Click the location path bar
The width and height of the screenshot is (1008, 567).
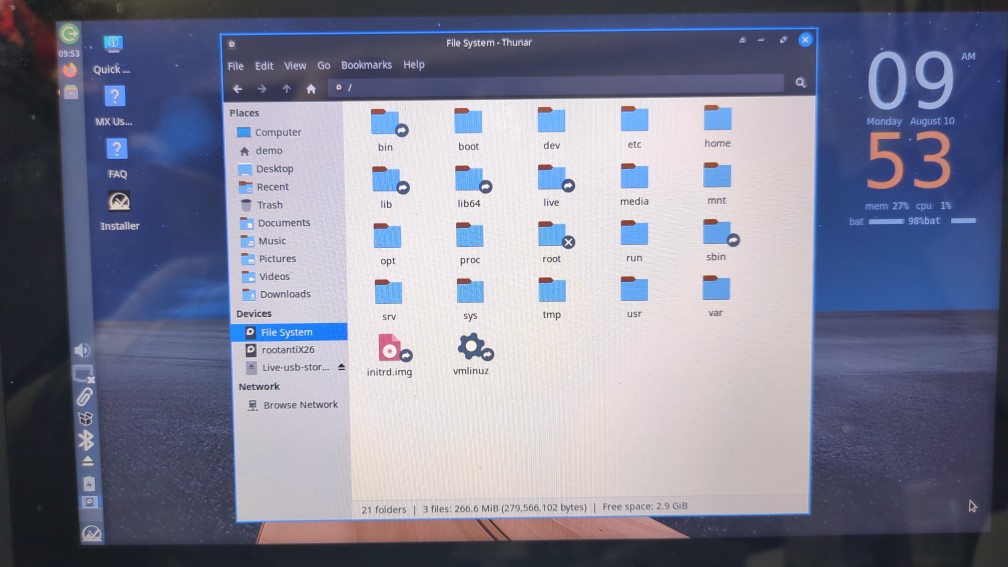[x=557, y=86]
